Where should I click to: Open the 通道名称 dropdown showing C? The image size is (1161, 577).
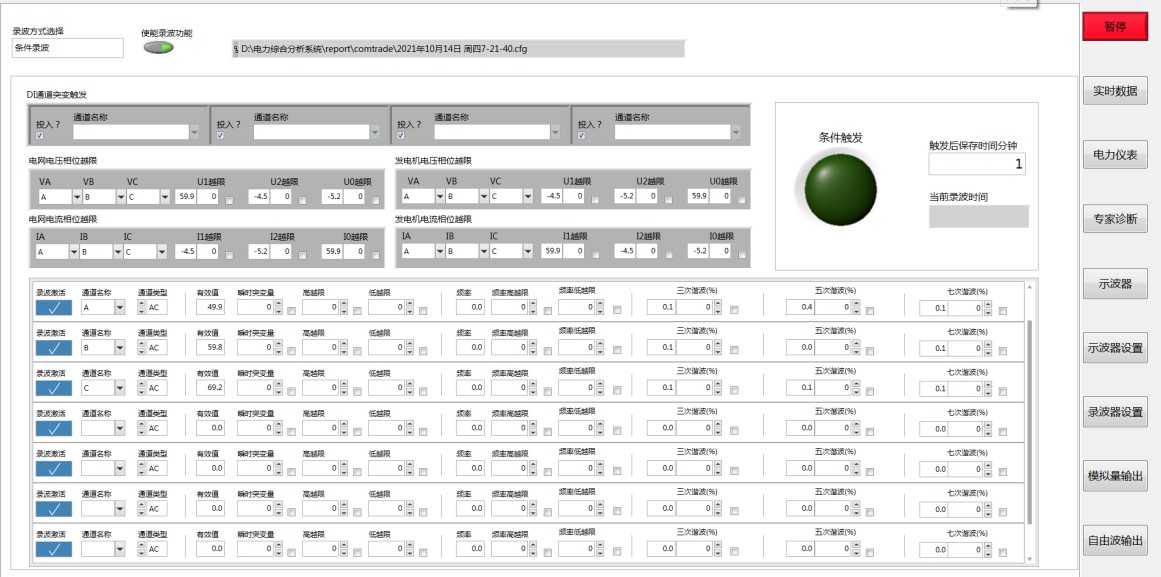pos(120,387)
